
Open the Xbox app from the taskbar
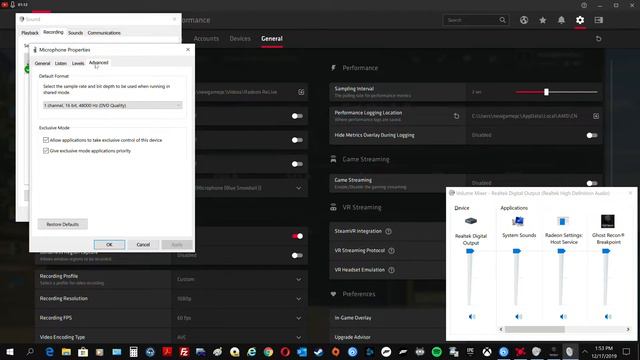point(487,352)
